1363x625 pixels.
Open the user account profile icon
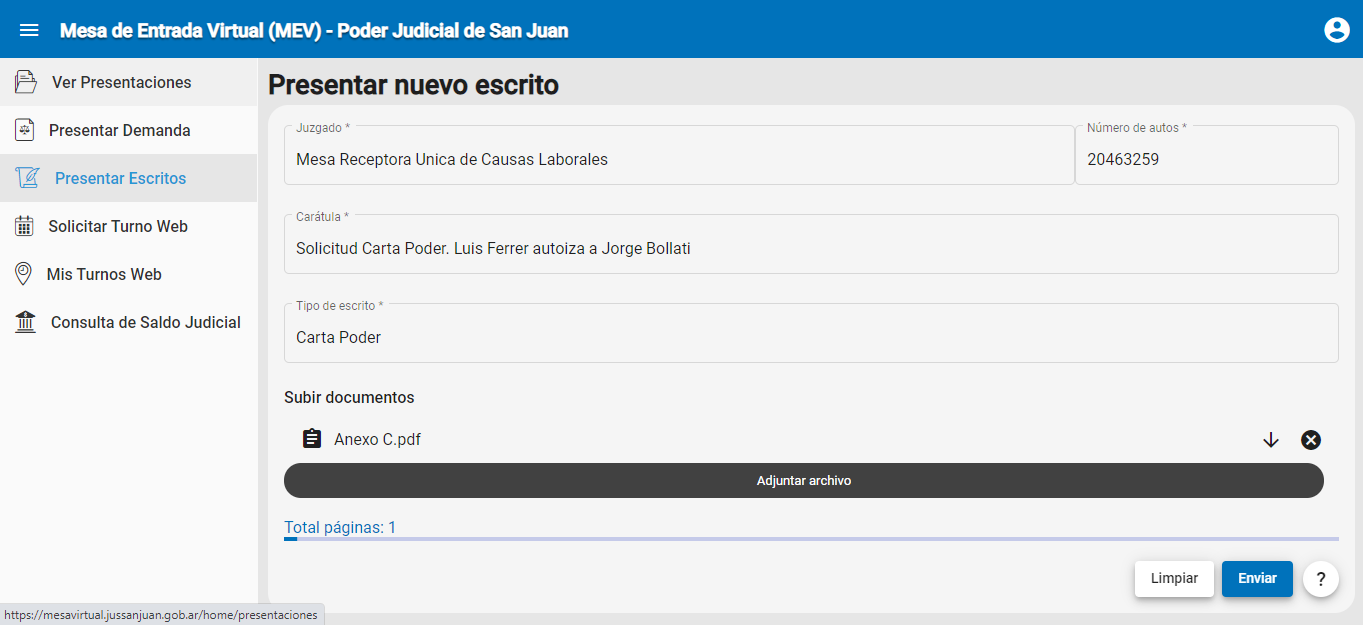click(1336, 30)
